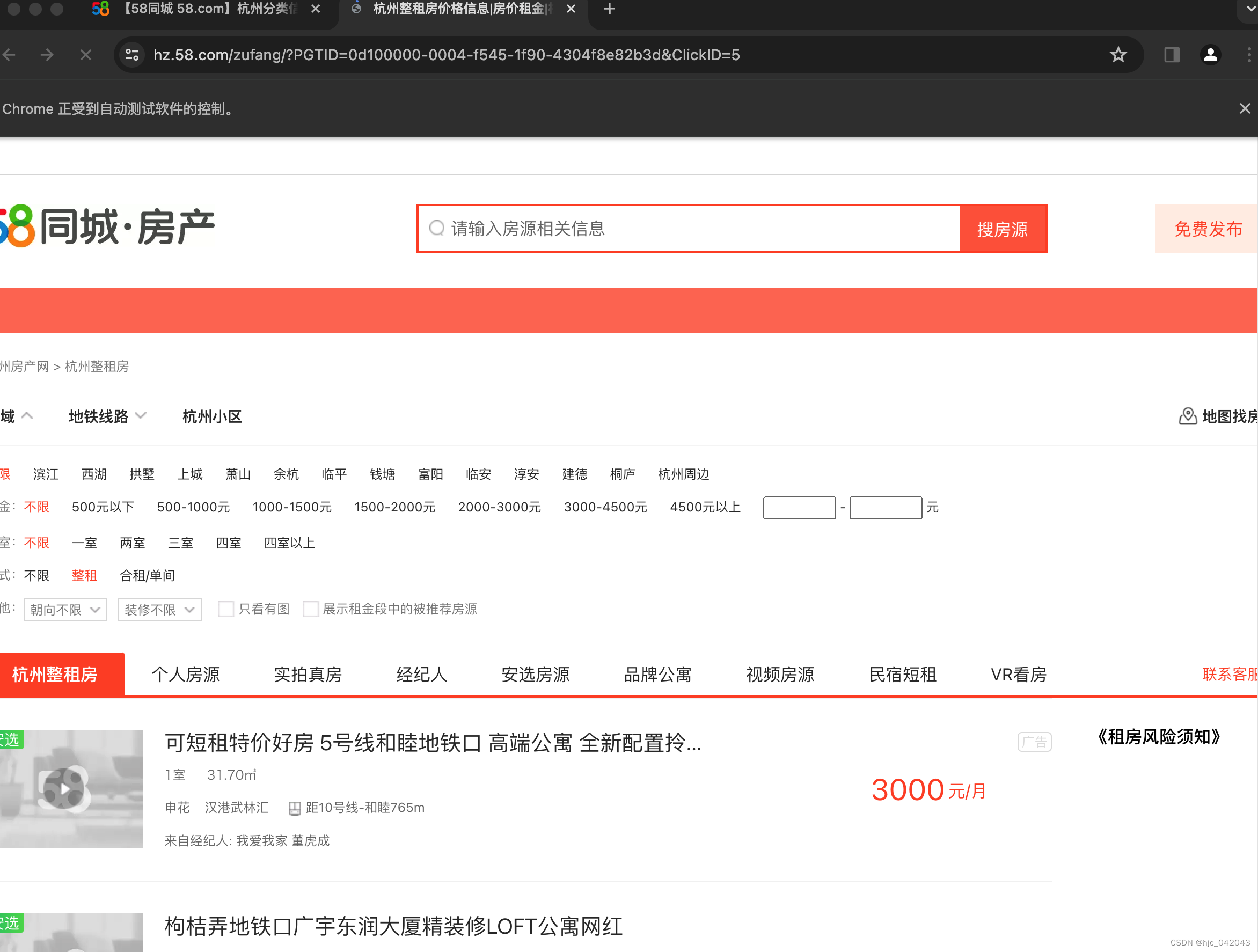The width and height of the screenshot is (1258, 952).
Task: Select 500元以下 price range
Action: pos(103,507)
